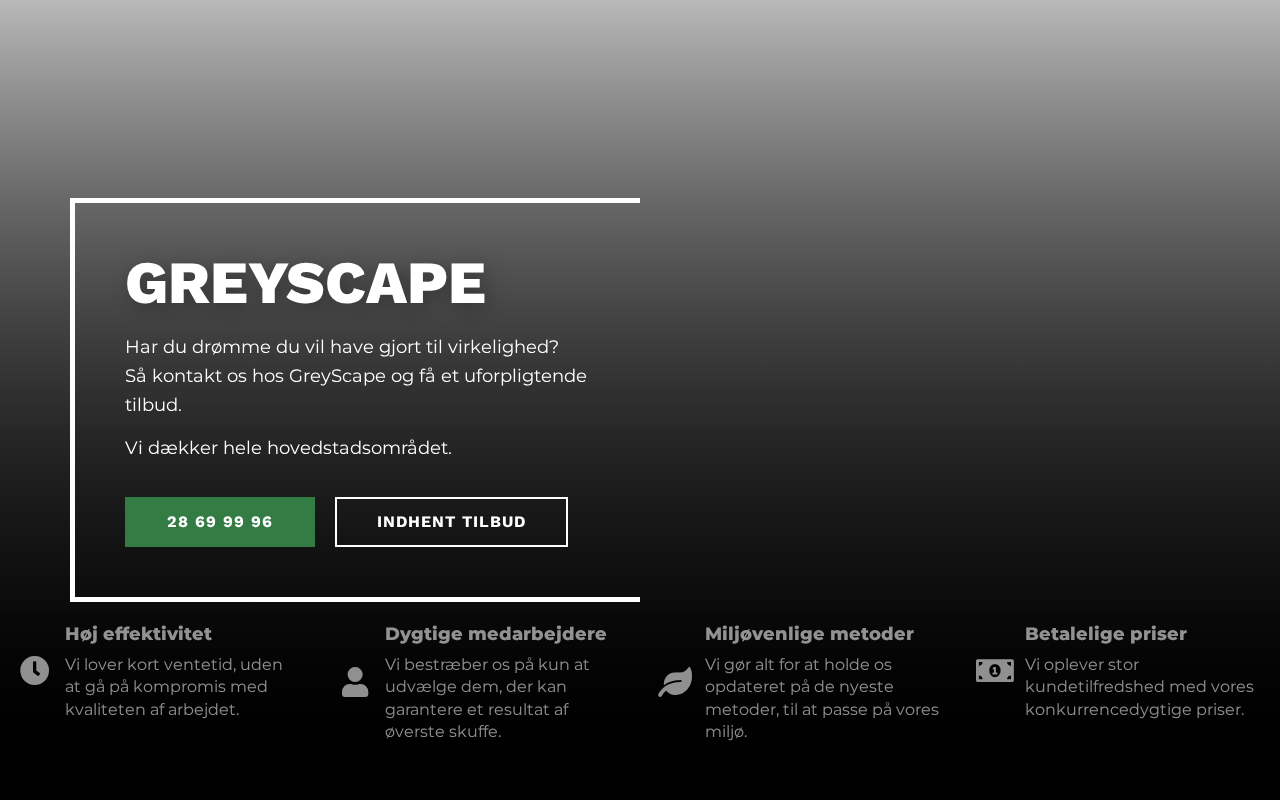Viewport: 1280px width, 800px height.
Task: Select the Høj effektivitet heading
Action: tap(138, 634)
